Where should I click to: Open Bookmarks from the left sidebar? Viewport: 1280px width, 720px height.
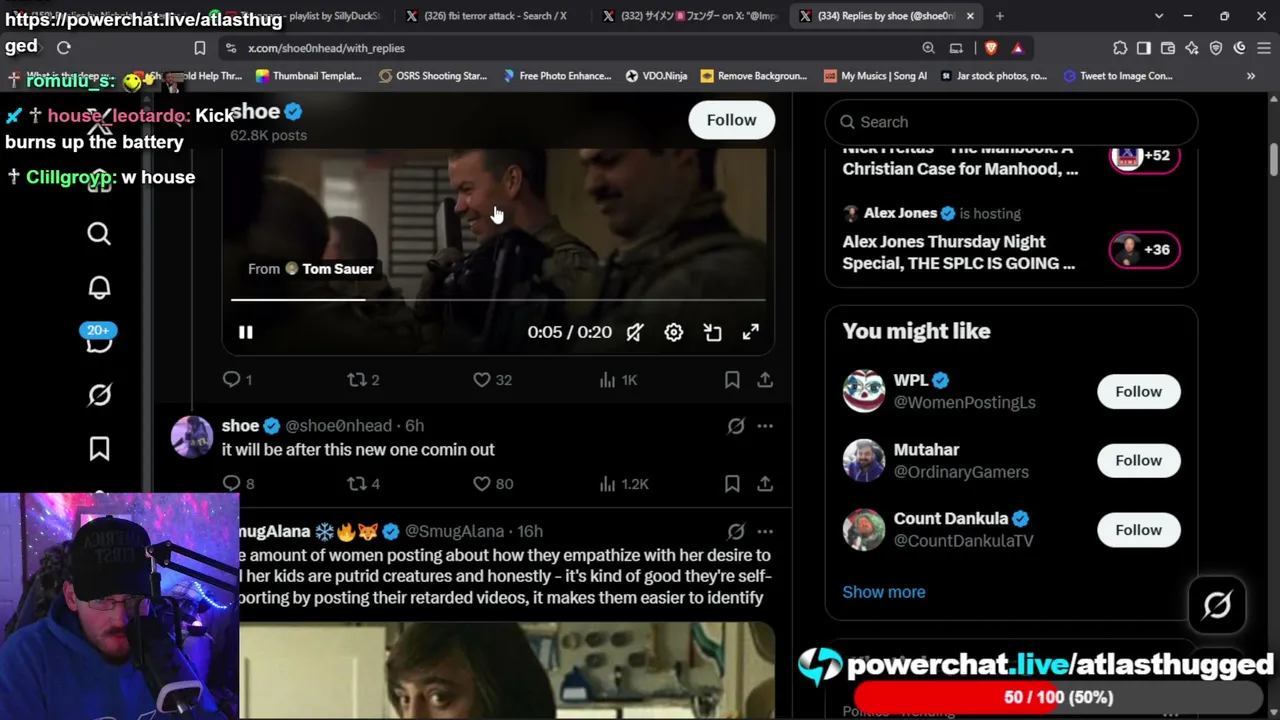click(99, 449)
